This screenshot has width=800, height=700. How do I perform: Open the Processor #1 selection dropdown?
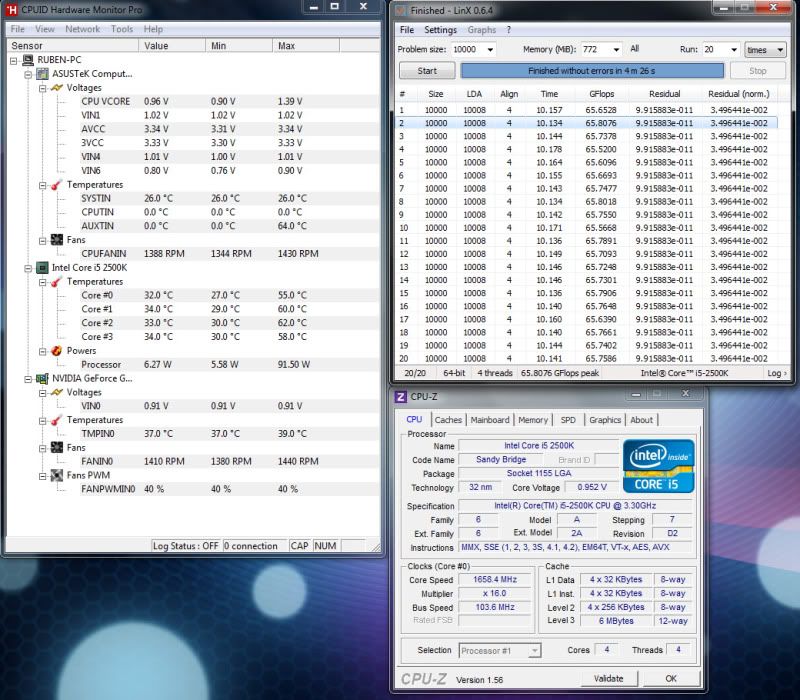pos(534,651)
